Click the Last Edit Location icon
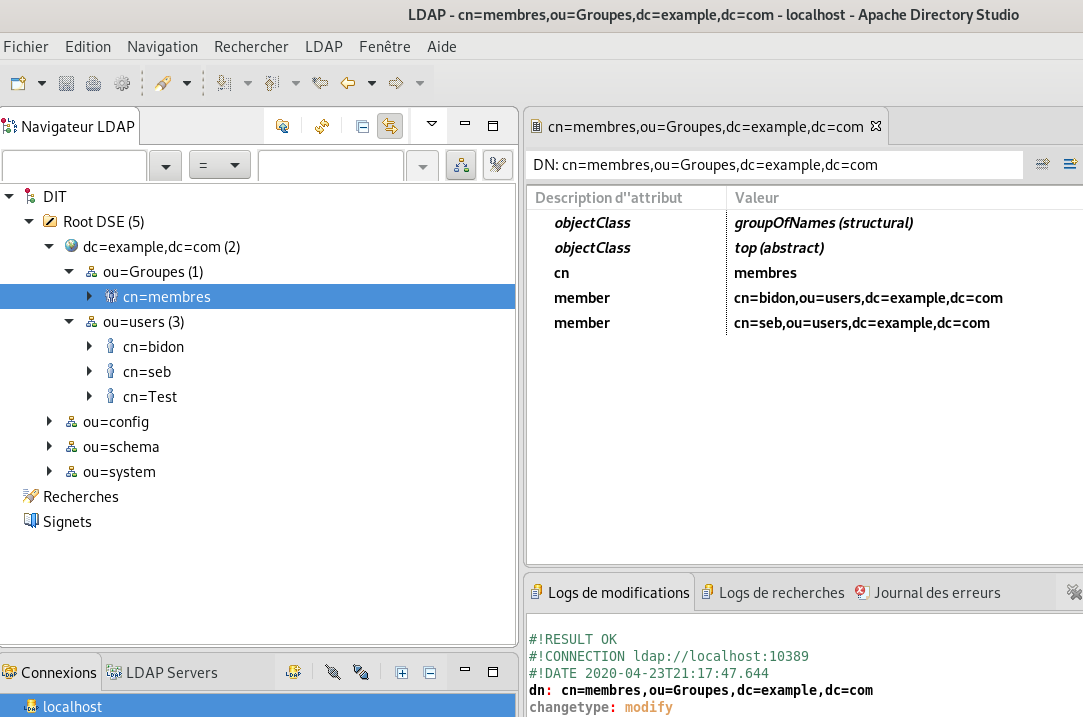Image resolution: width=1083 pixels, height=717 pixels. tap(320, 84)
